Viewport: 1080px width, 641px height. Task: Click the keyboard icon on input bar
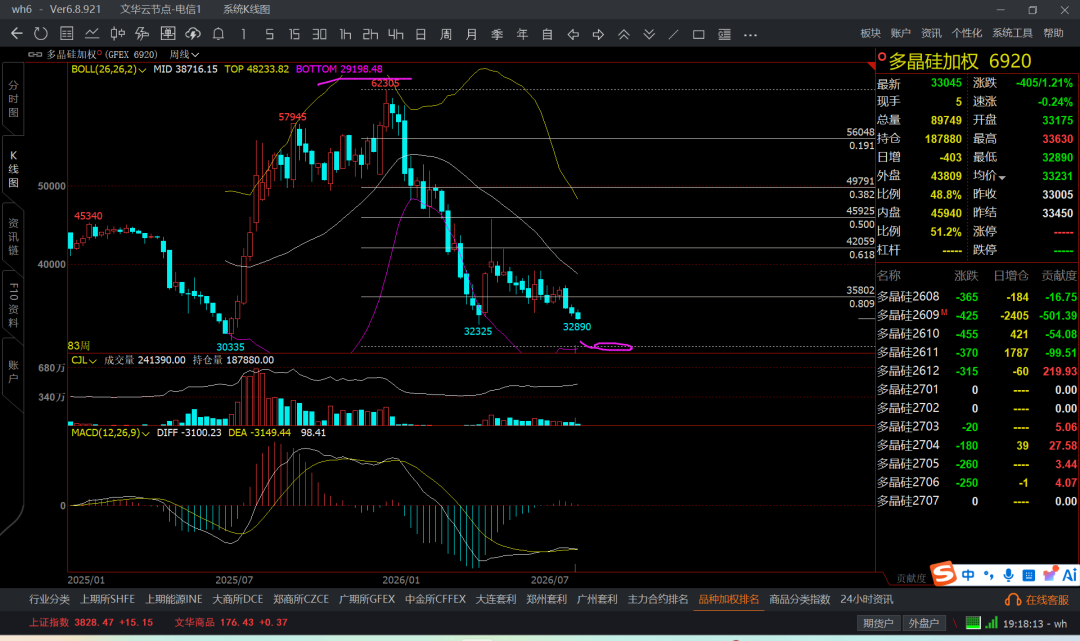1029,575
